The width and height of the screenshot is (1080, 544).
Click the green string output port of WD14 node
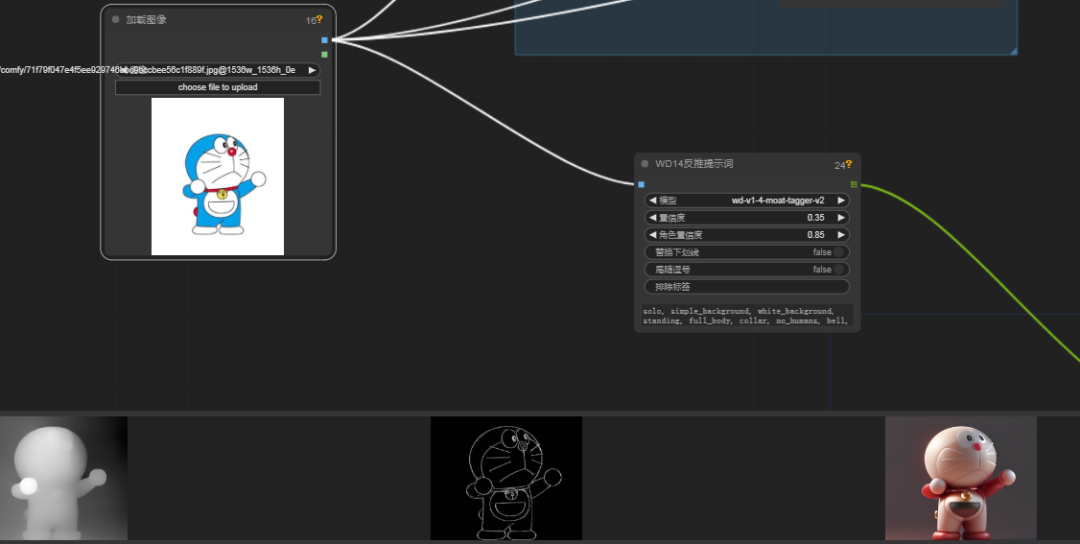(x=854, y=185)
